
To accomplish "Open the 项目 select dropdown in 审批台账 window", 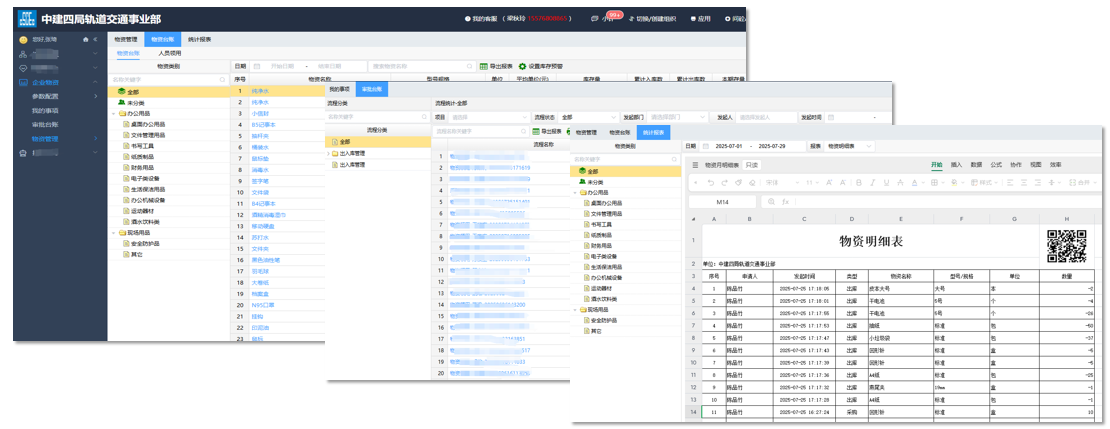I will [x=489, y=117].
